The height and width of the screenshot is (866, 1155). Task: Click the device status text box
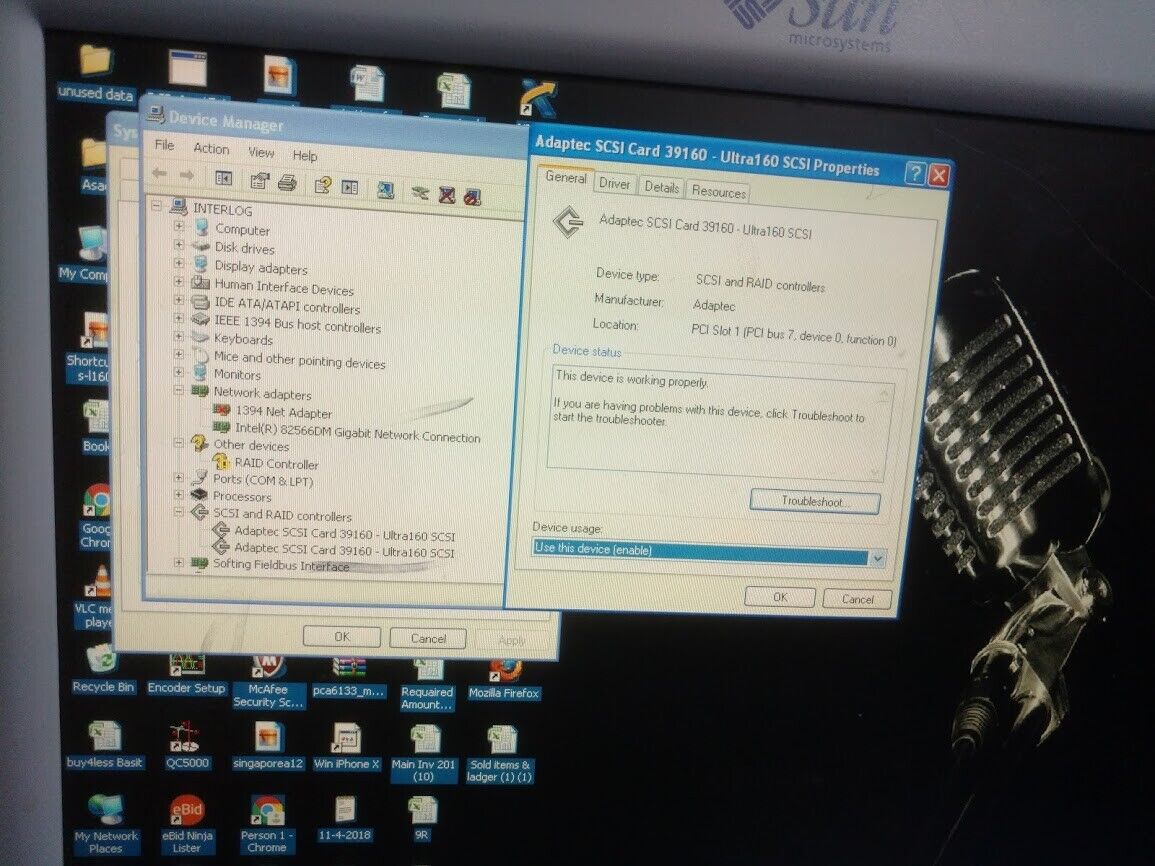[x=719, y=423]
